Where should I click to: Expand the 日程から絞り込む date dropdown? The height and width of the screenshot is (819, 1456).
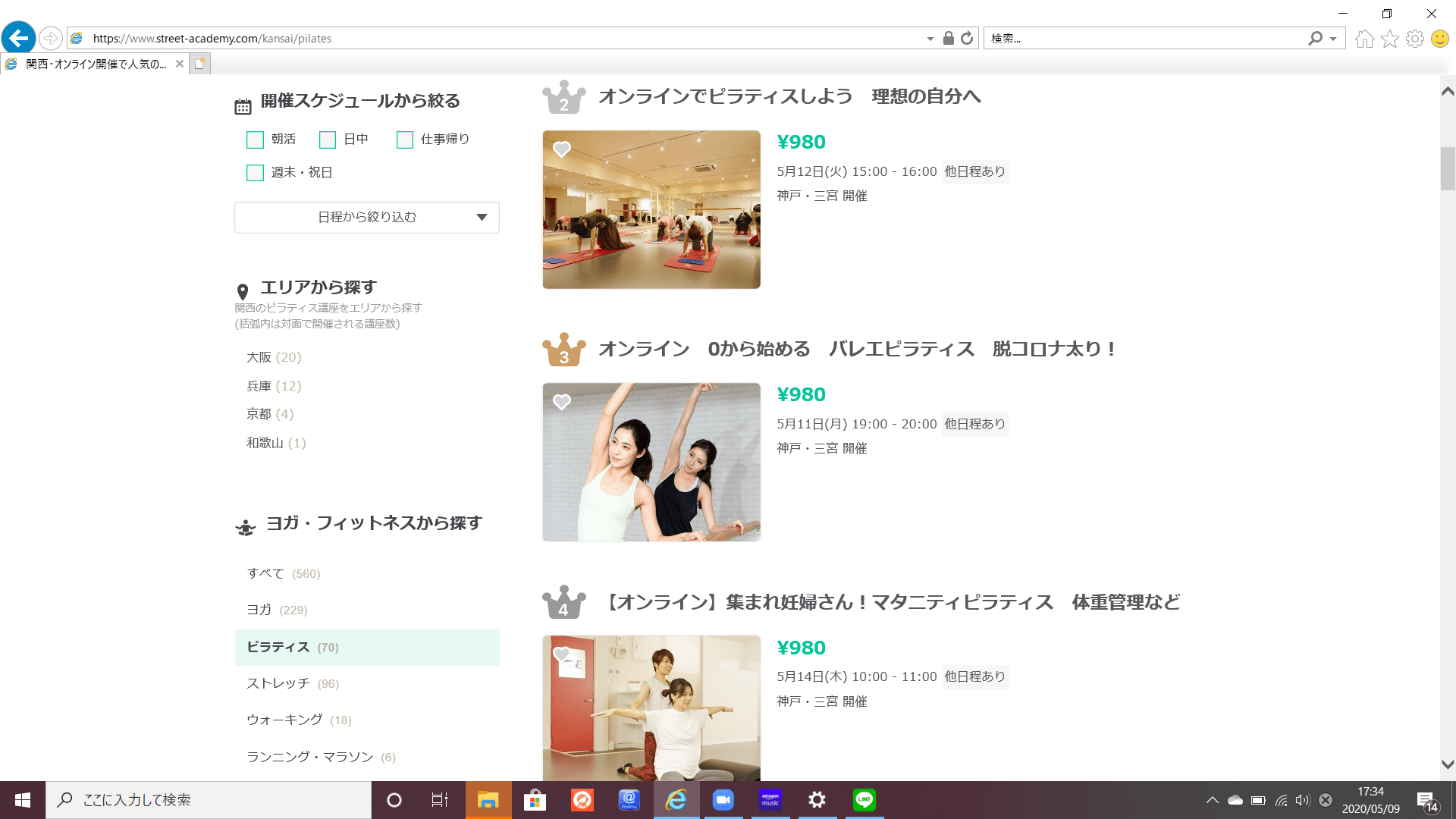tap(366, 218)
